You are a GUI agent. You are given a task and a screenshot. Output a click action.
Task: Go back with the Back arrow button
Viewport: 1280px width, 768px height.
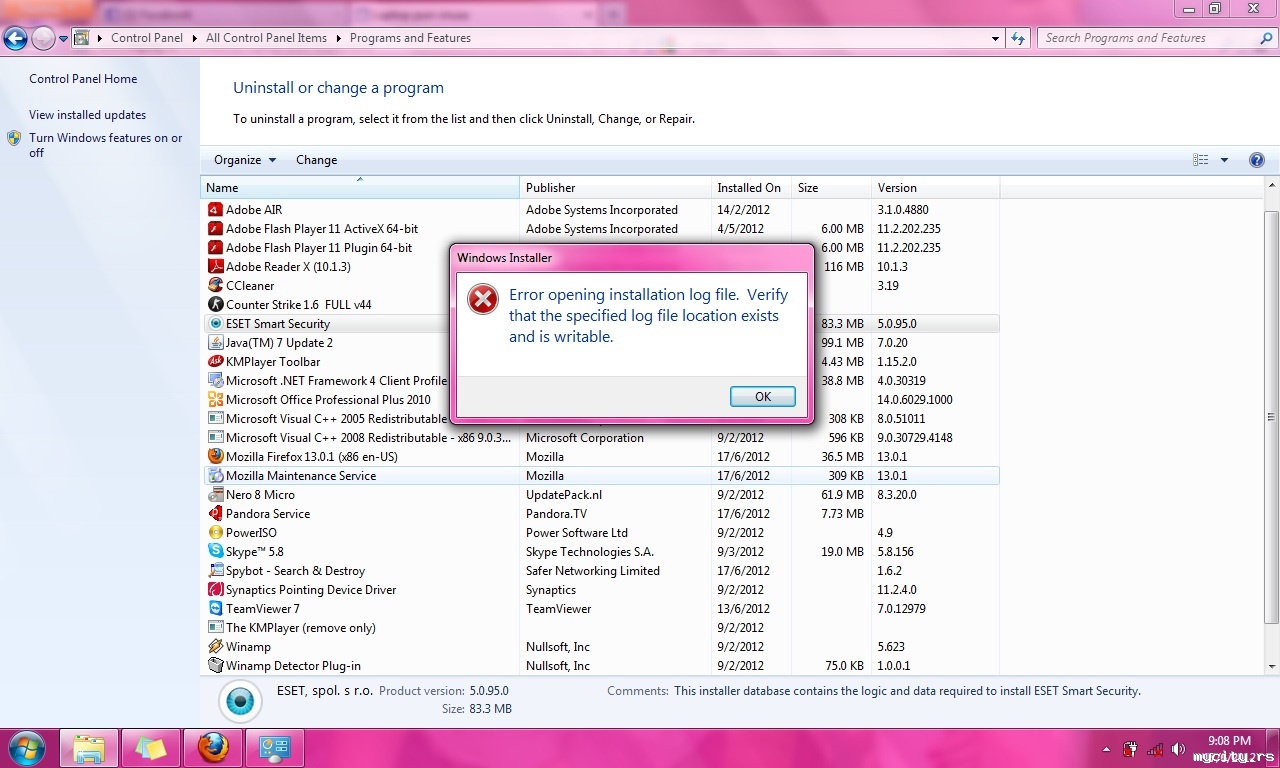click(x=15, y=39)
